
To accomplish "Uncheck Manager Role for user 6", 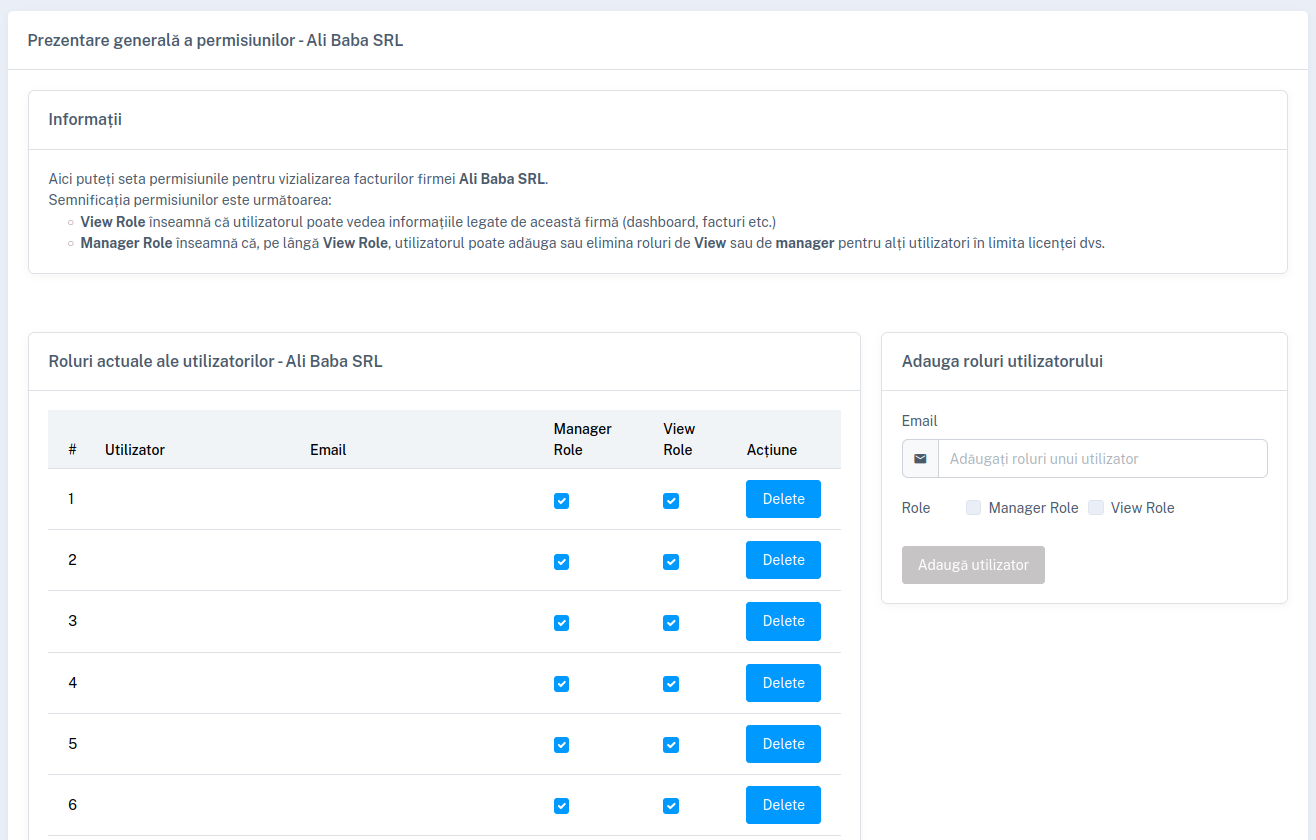I will (561, 806).
